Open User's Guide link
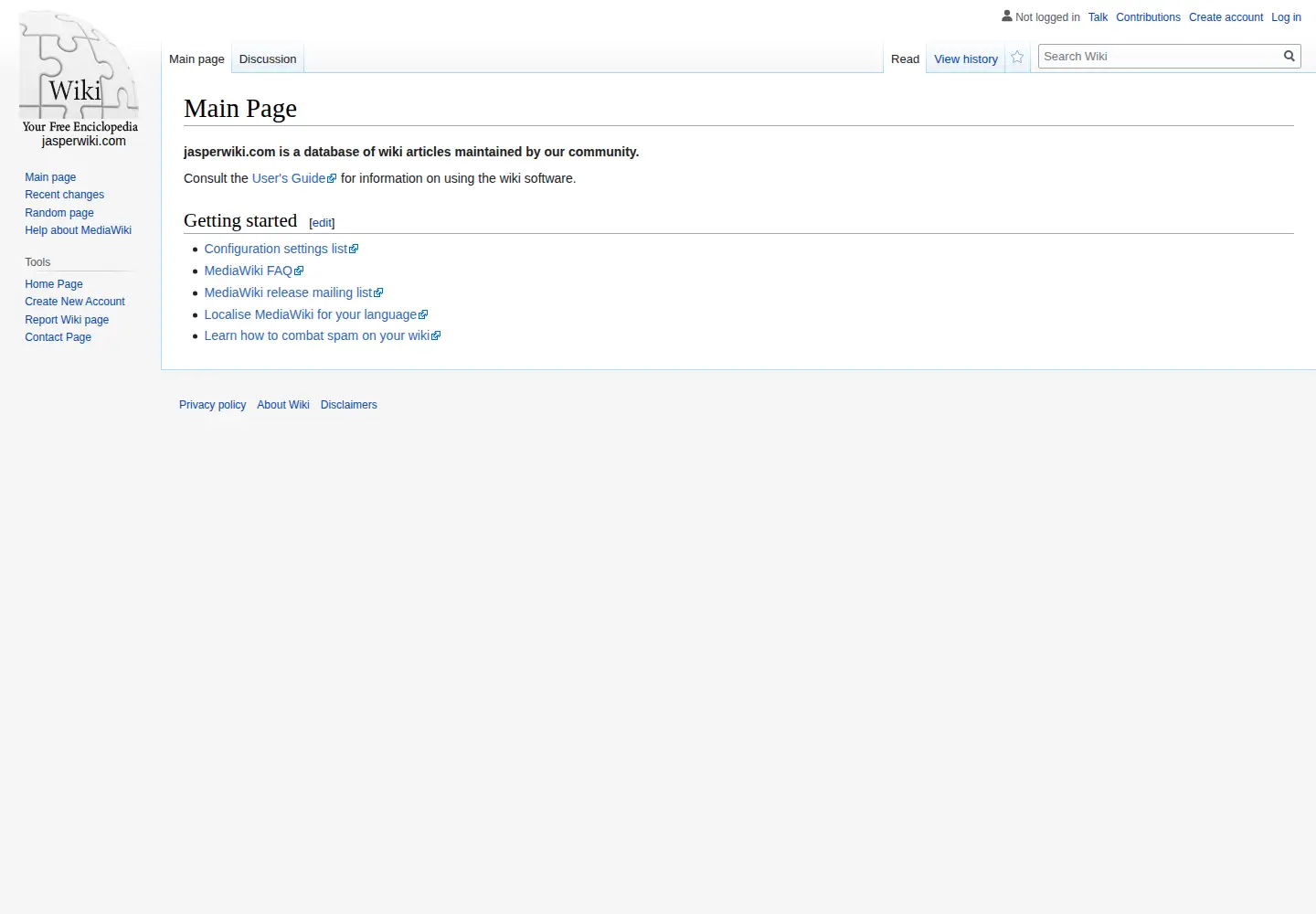 pos(294,178)
